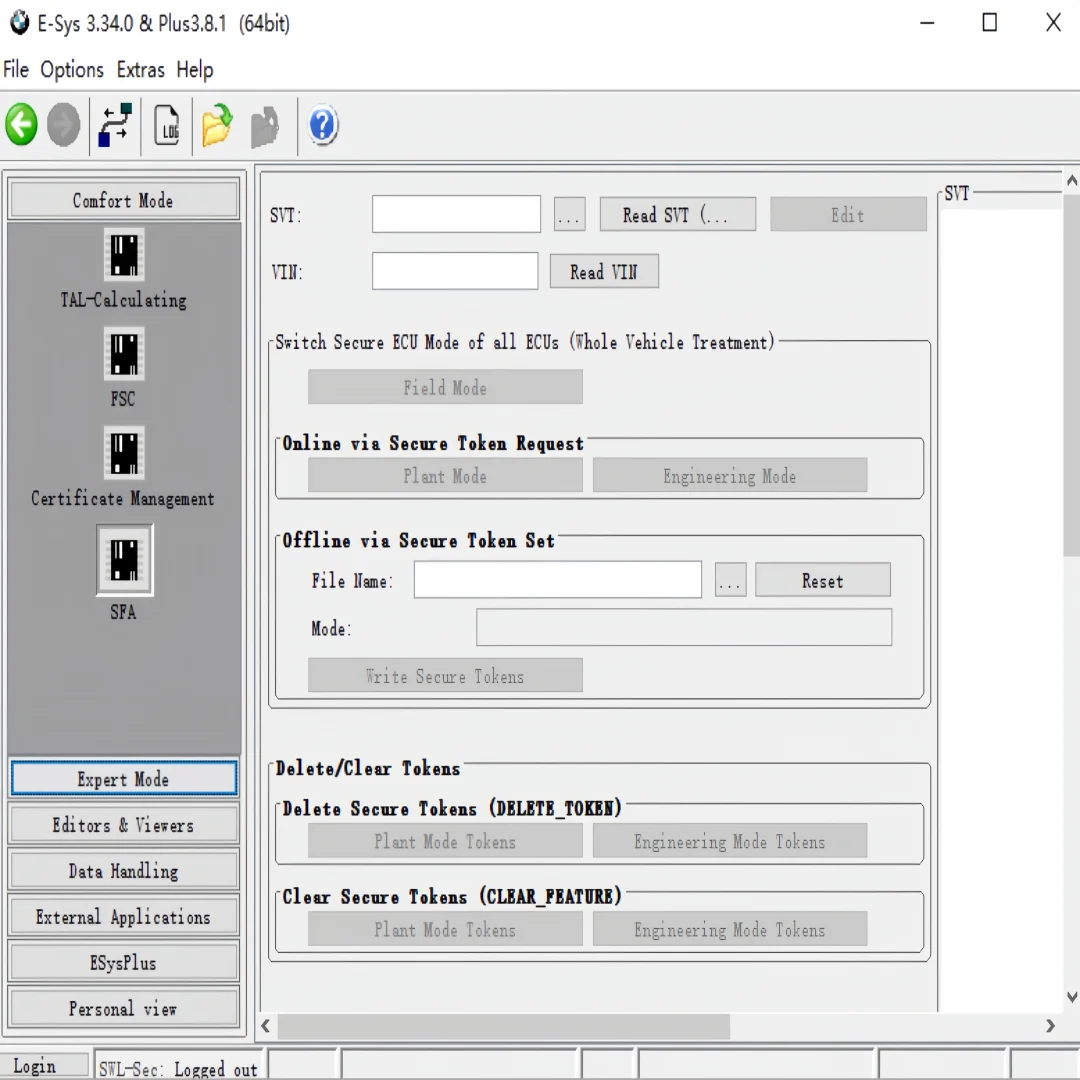
Task: Open the Certificate Management module icon
Action: [x=124, y=452]
